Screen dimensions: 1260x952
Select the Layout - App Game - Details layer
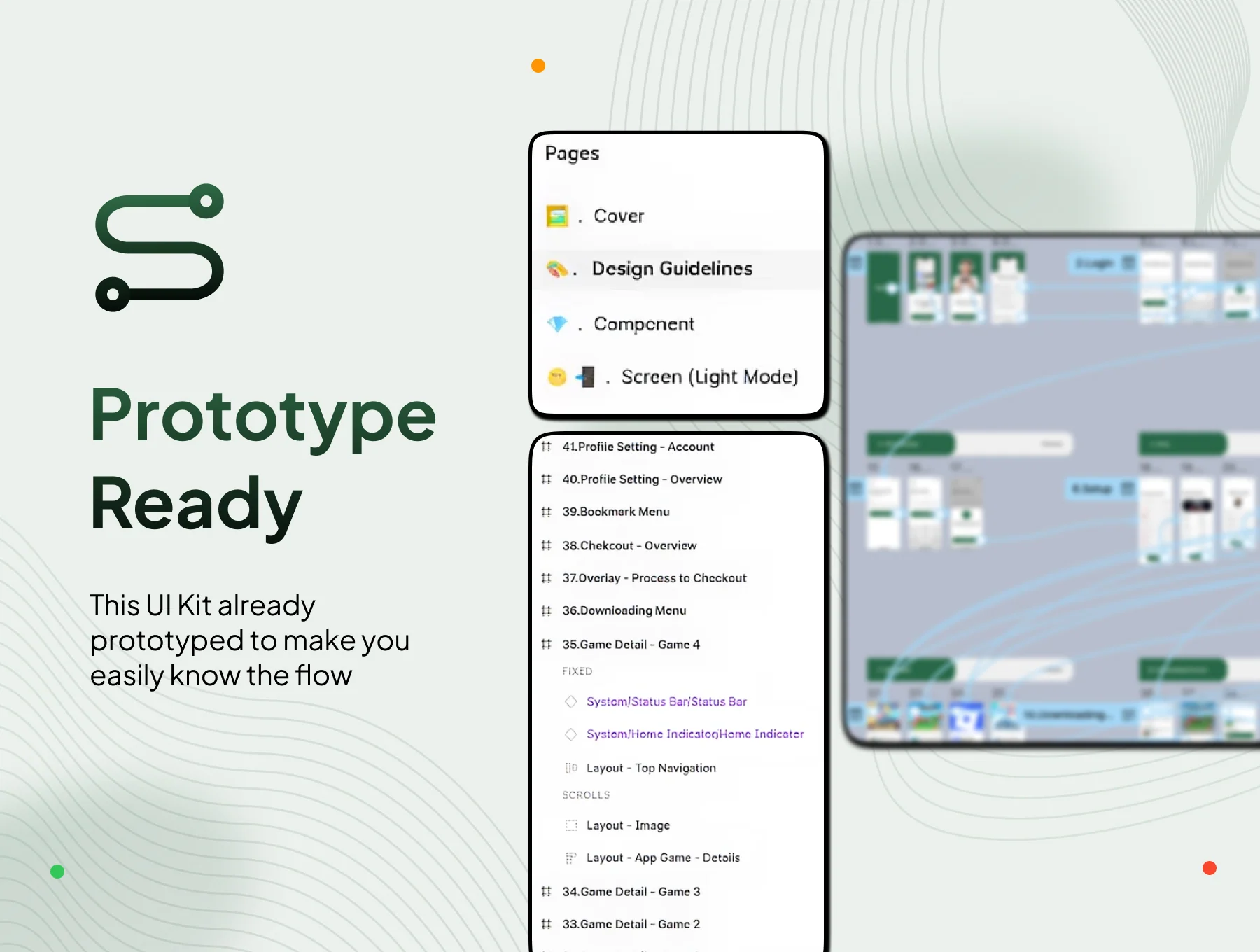pos(663,857)
